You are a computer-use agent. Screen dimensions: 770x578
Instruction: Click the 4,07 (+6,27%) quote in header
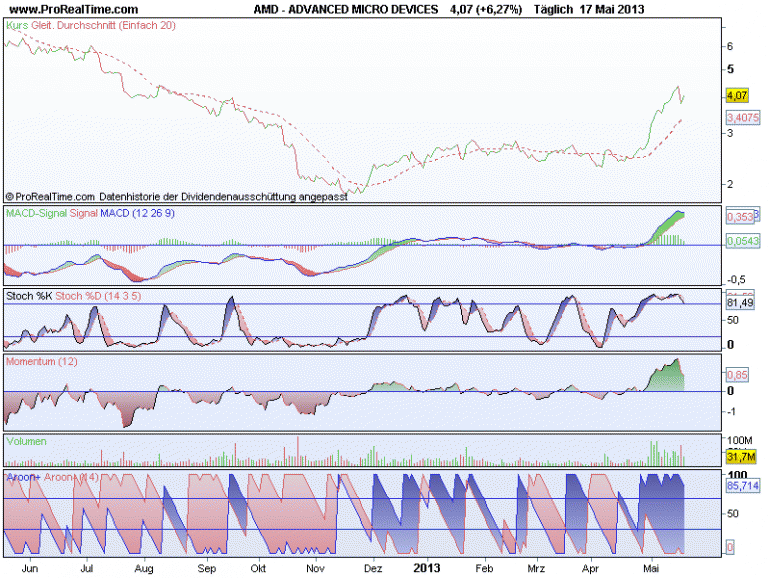[x=486, y=9]
